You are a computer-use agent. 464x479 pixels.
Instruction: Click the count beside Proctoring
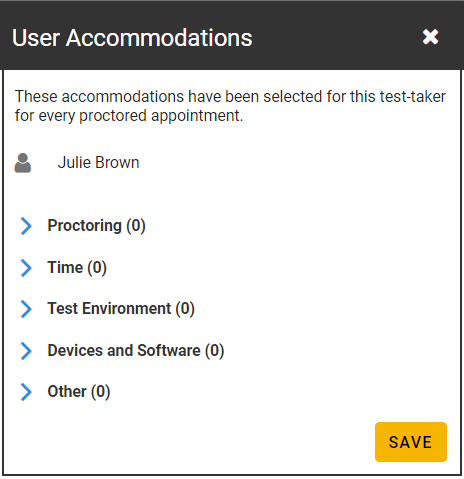[x=136, y=226]
